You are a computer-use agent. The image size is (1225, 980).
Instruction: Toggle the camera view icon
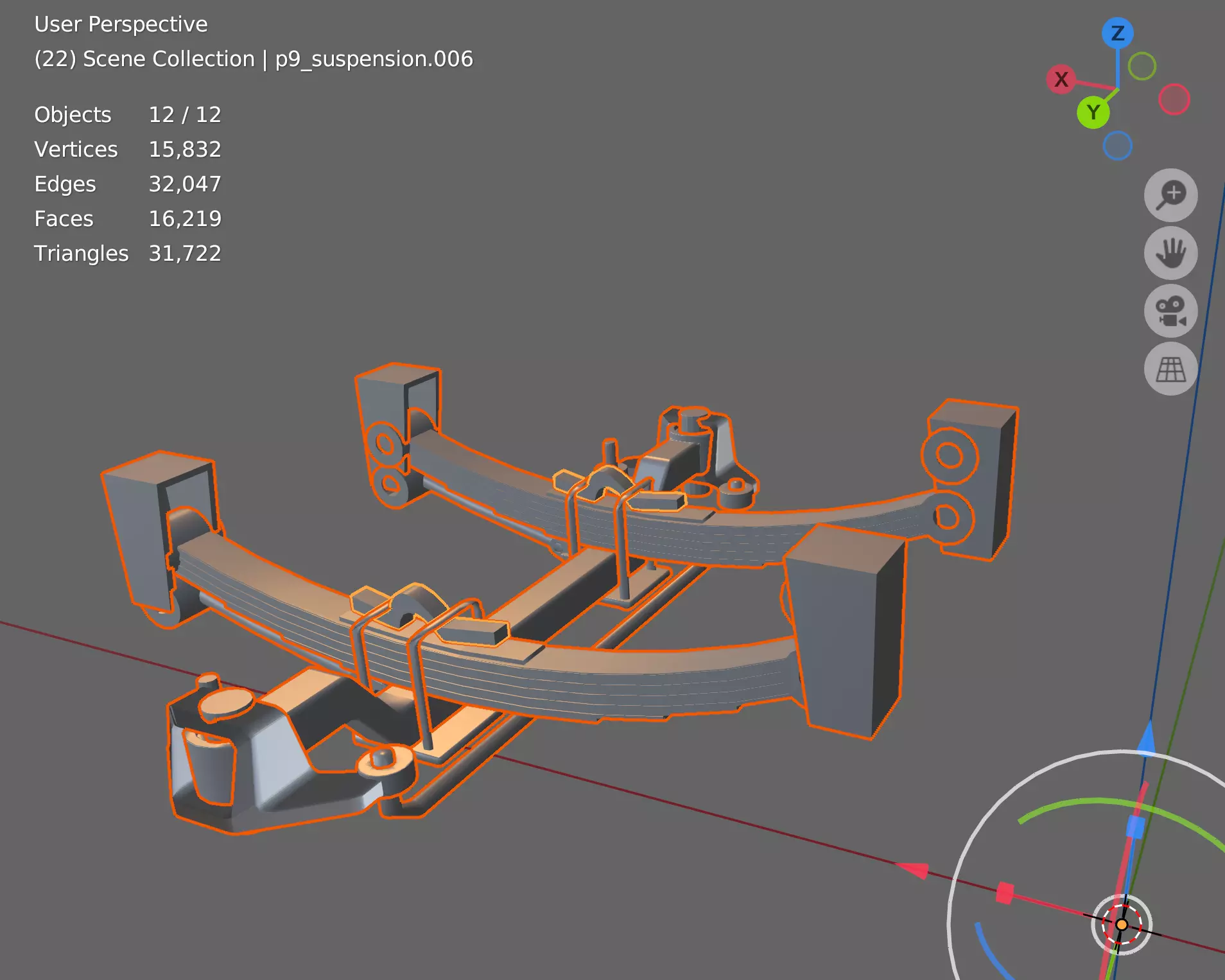[x=1170, y=311]
